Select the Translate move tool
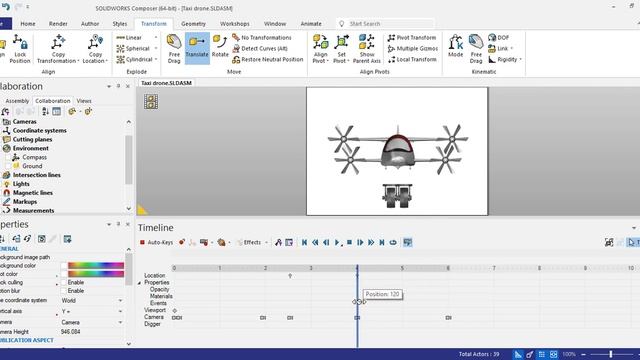The height and width of the screenshot is (360, 640). coord(197,48)
